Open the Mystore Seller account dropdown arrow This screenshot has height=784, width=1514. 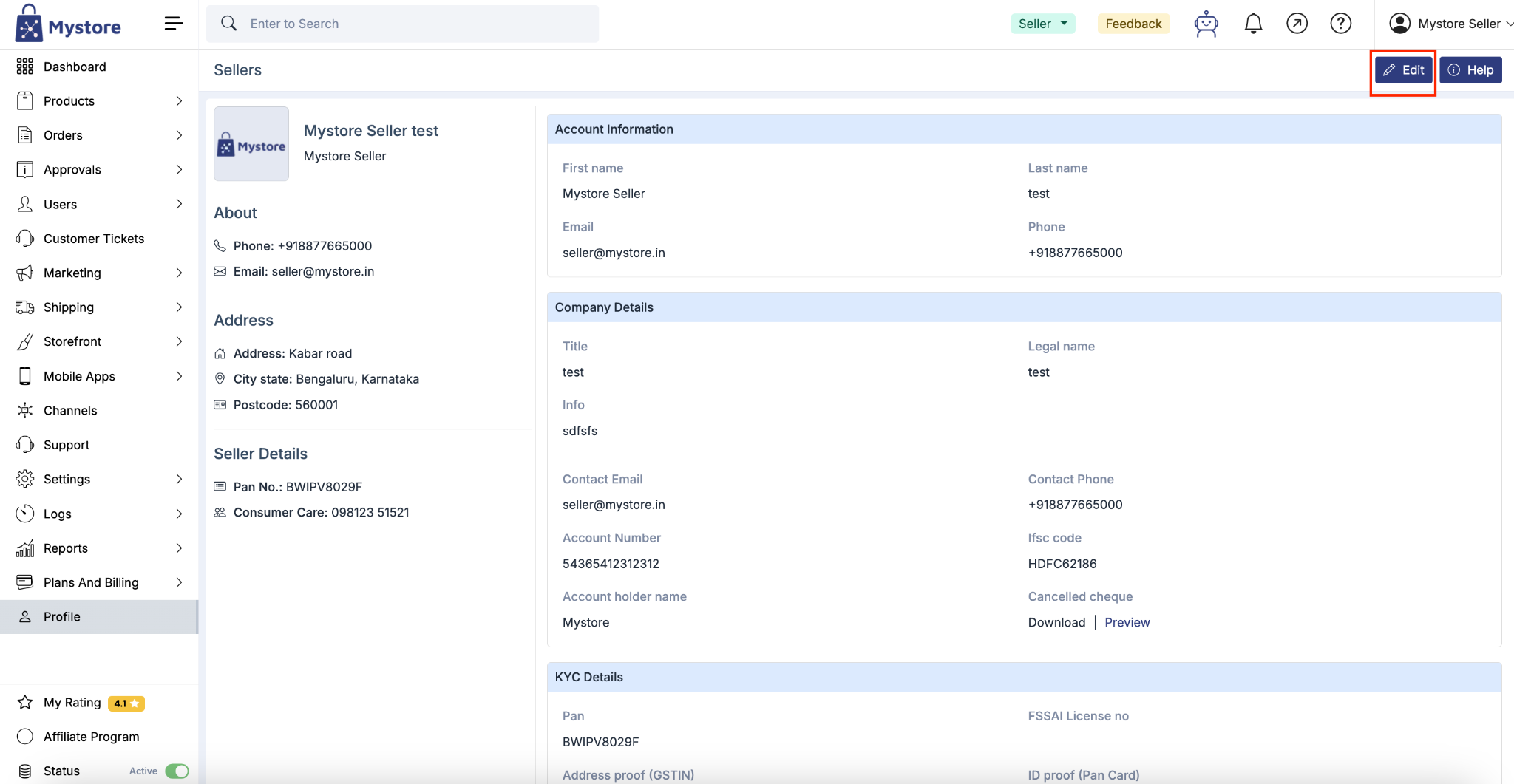tap(1509, 24)
